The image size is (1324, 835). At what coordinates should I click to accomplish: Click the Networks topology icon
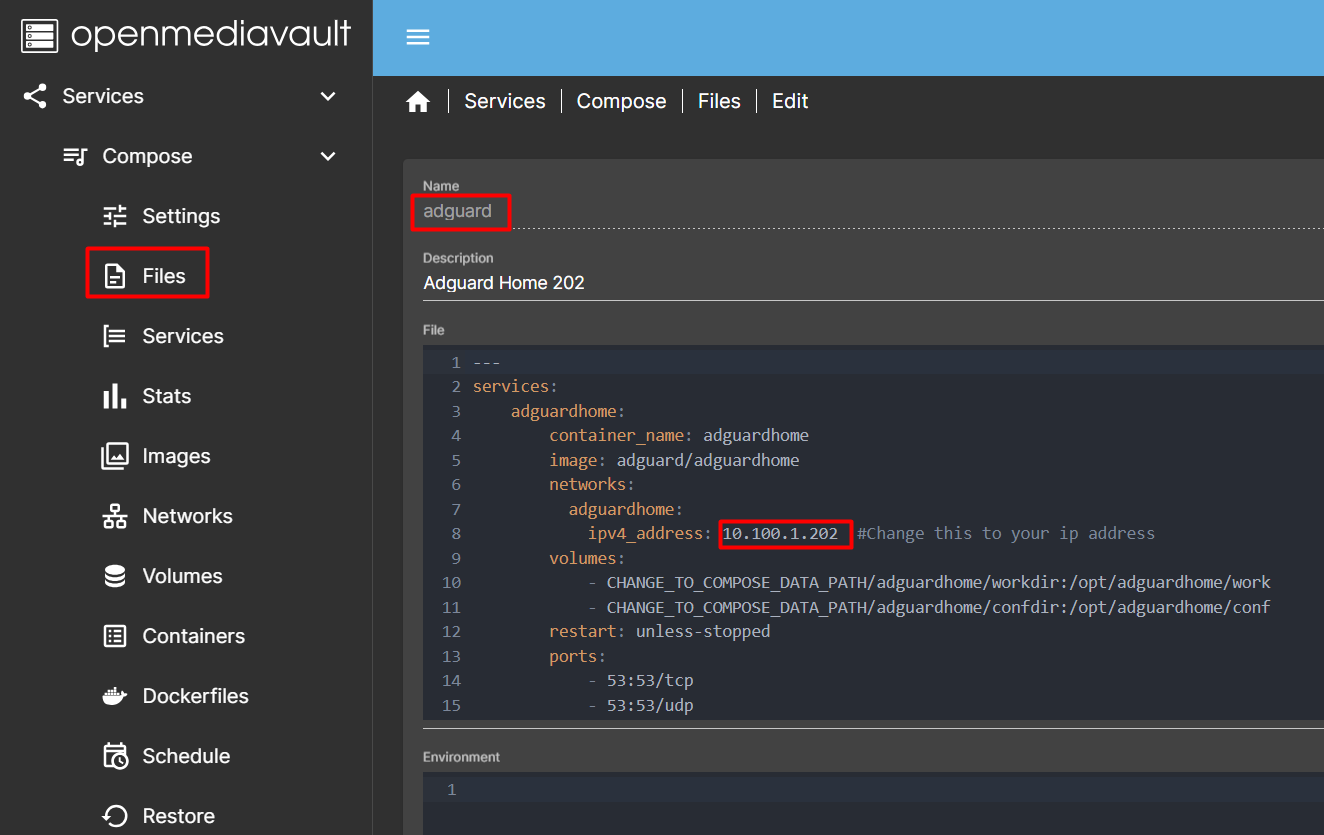pyautogui.click(x=115, y=516)
